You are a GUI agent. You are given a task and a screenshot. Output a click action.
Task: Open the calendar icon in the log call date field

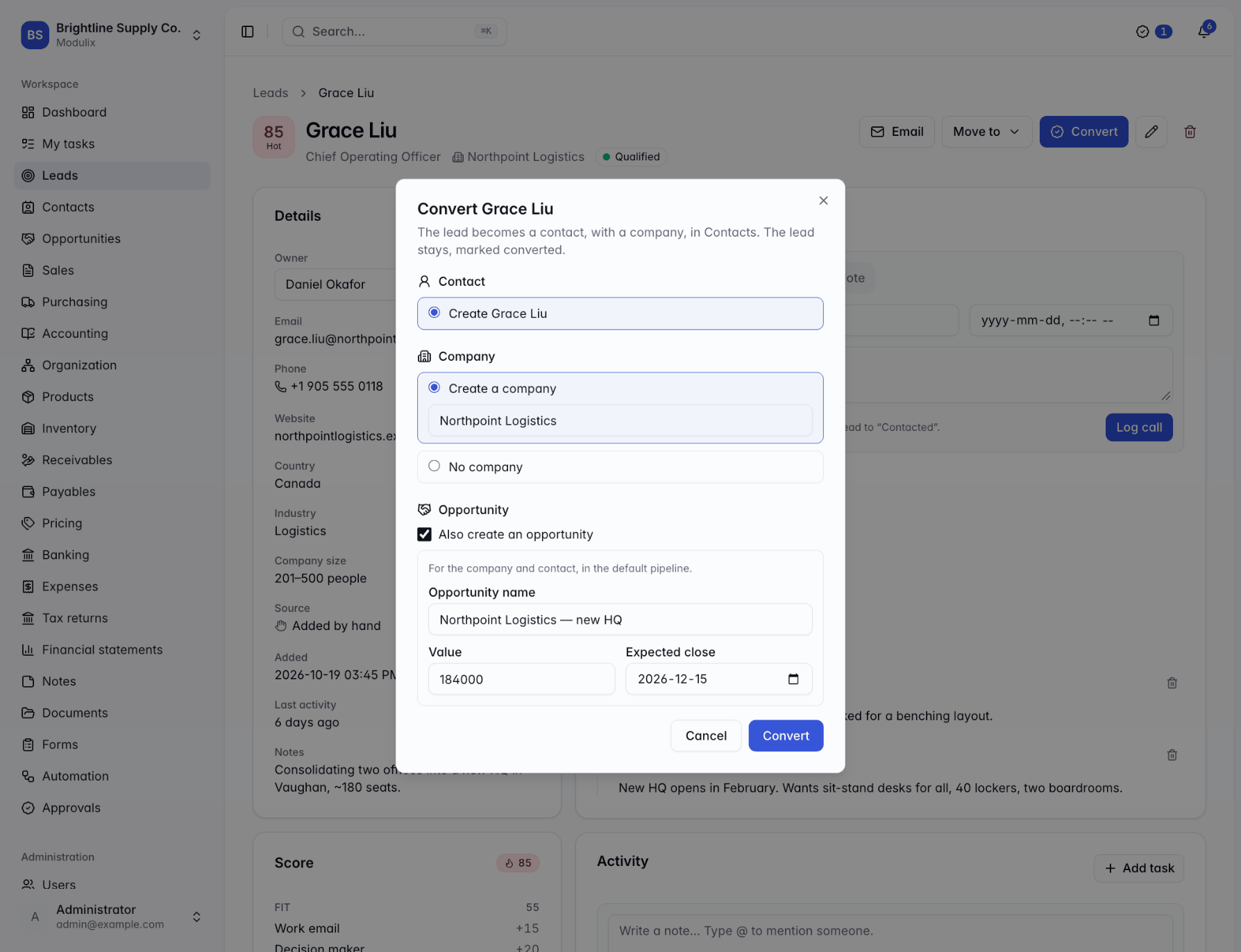pos(1154,321)
